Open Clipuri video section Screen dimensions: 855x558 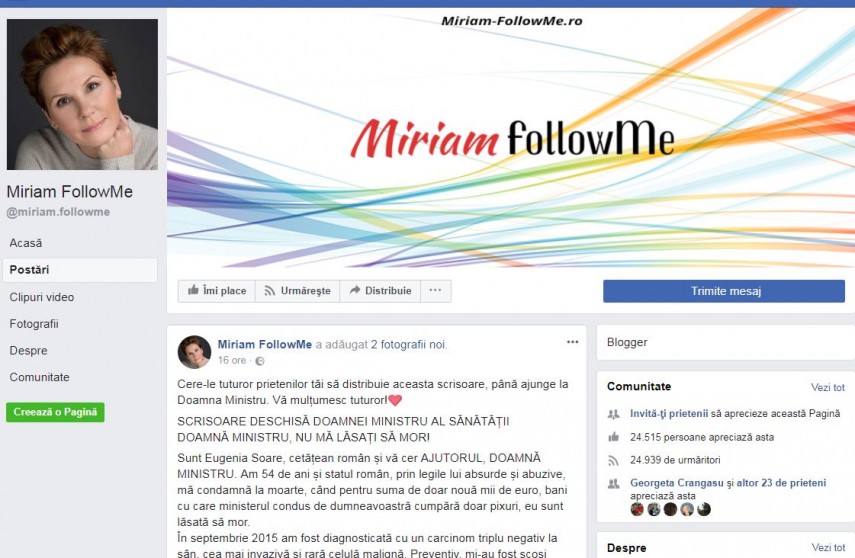[41, 297]
